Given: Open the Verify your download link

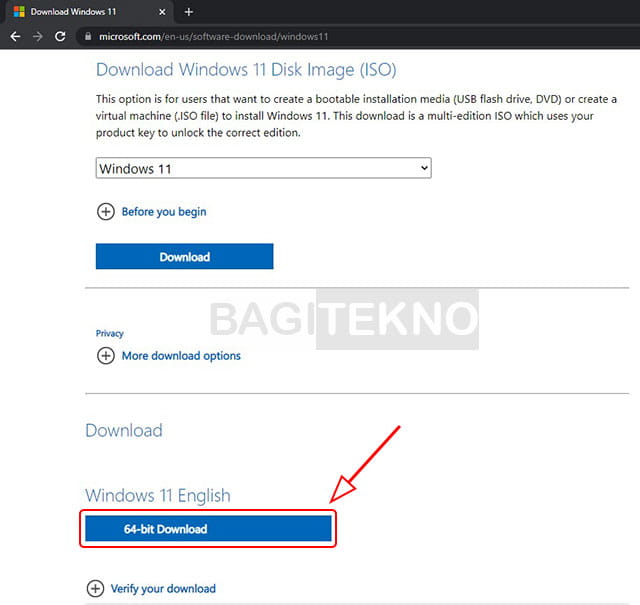Looking at the screenshot, I should (163, 588).
